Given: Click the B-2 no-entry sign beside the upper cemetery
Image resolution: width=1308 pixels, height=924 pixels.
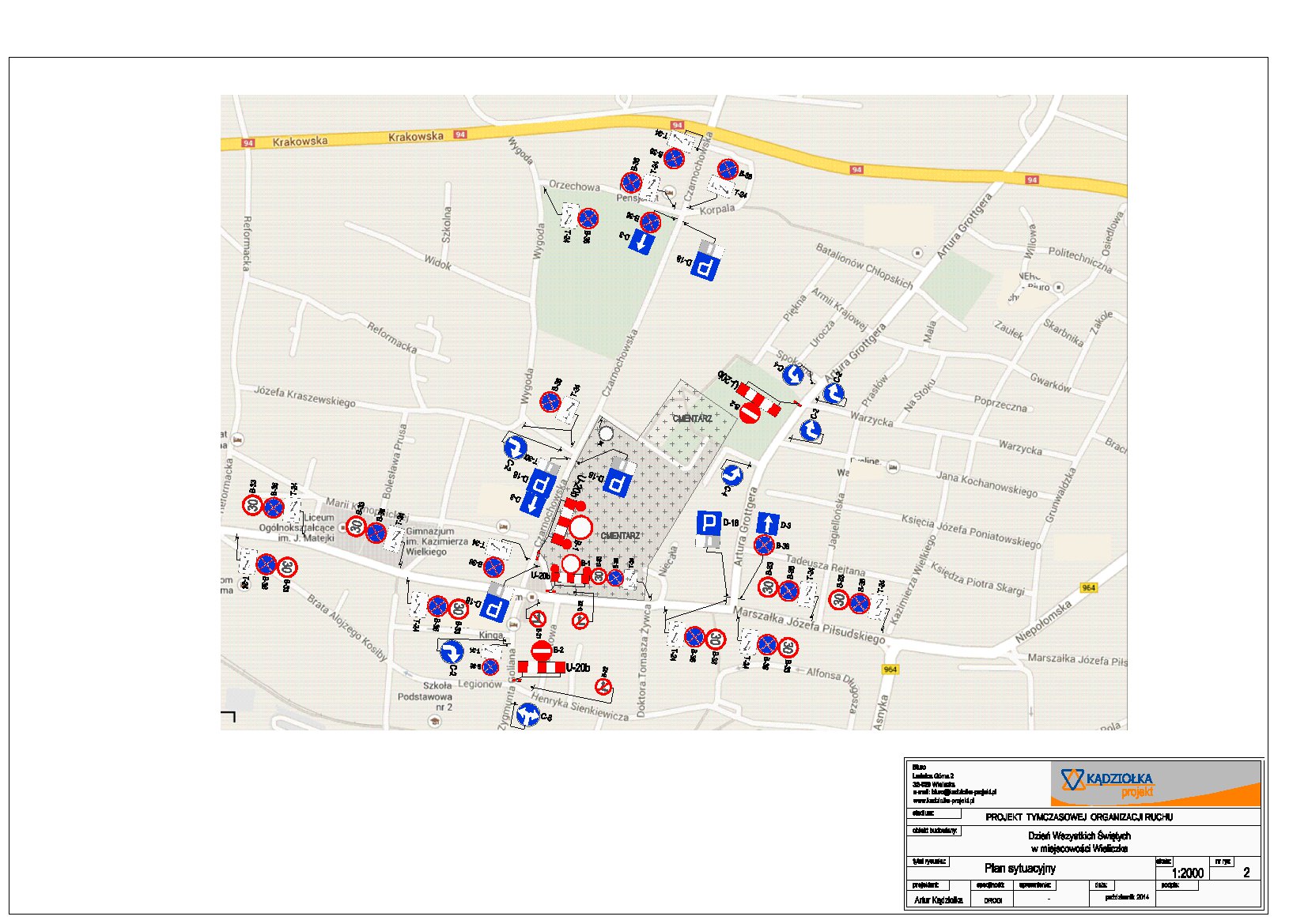Looking at the screenshot, I should point(750,411).
